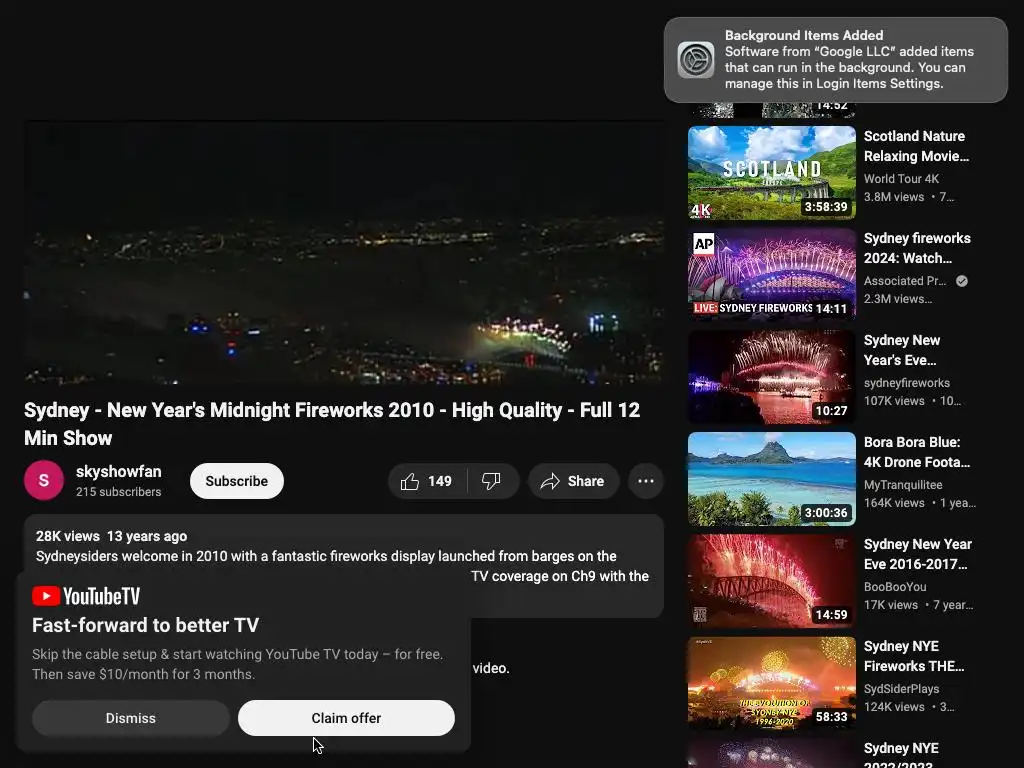Open the Scotland Nature Relaxing Movie title

pyautogui.click(x=916, y=146)
